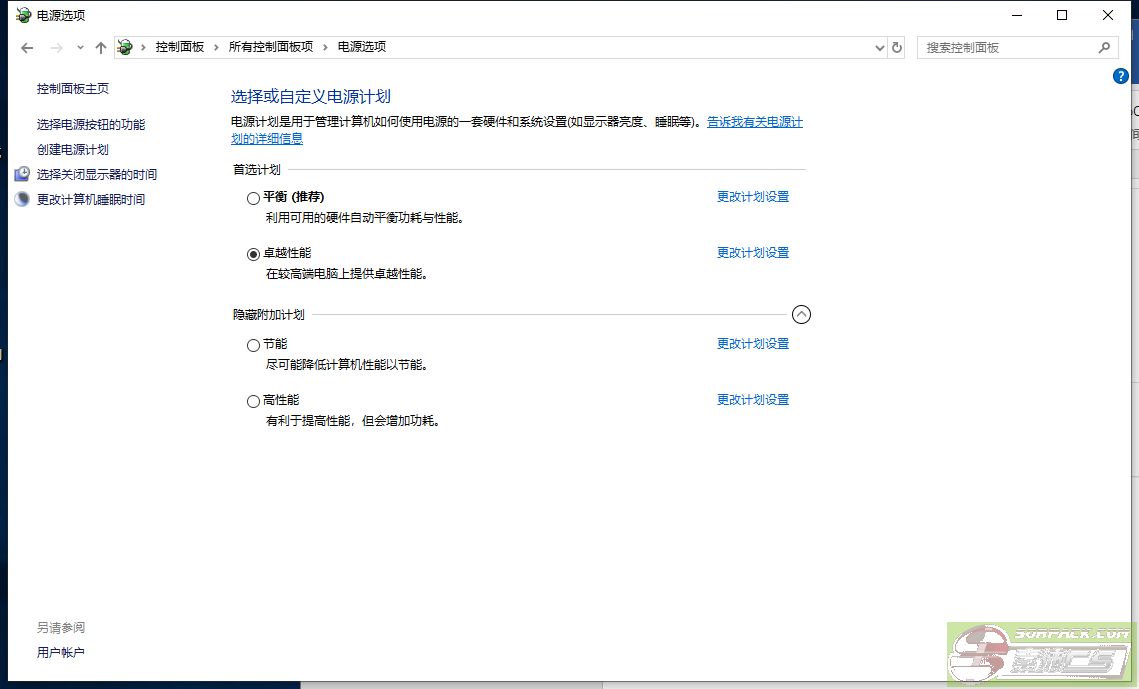Screen dimensions: 1139x689
Task: Click the up-one-level arrow icon
Action: [x=100, y=48]
